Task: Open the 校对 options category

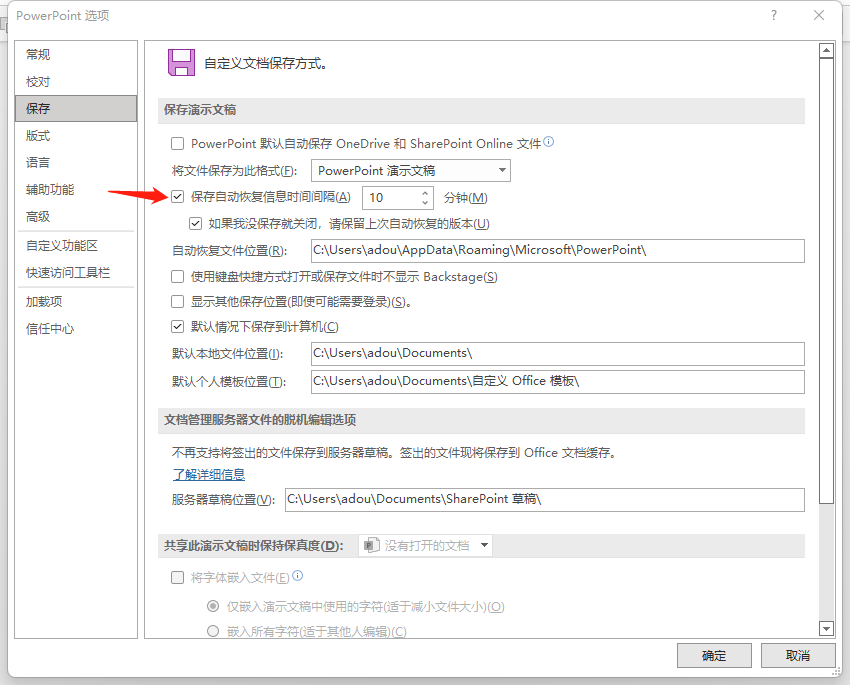Action: [x=76, y=81]
